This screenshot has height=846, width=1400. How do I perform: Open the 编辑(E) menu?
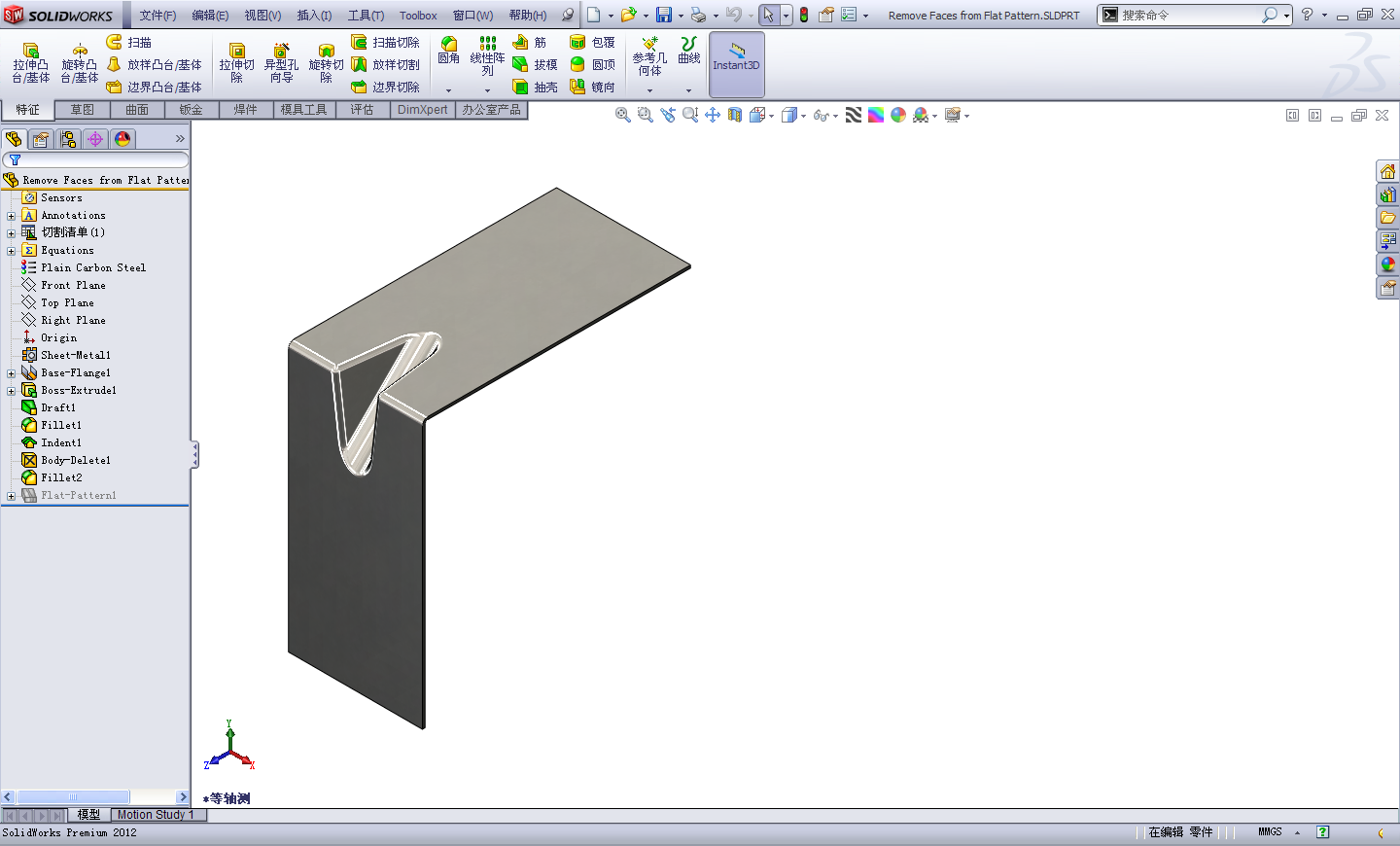210,16
